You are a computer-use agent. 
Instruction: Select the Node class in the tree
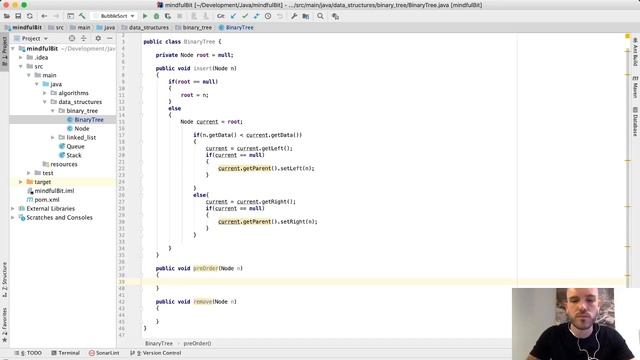click(x=78, y=129)
